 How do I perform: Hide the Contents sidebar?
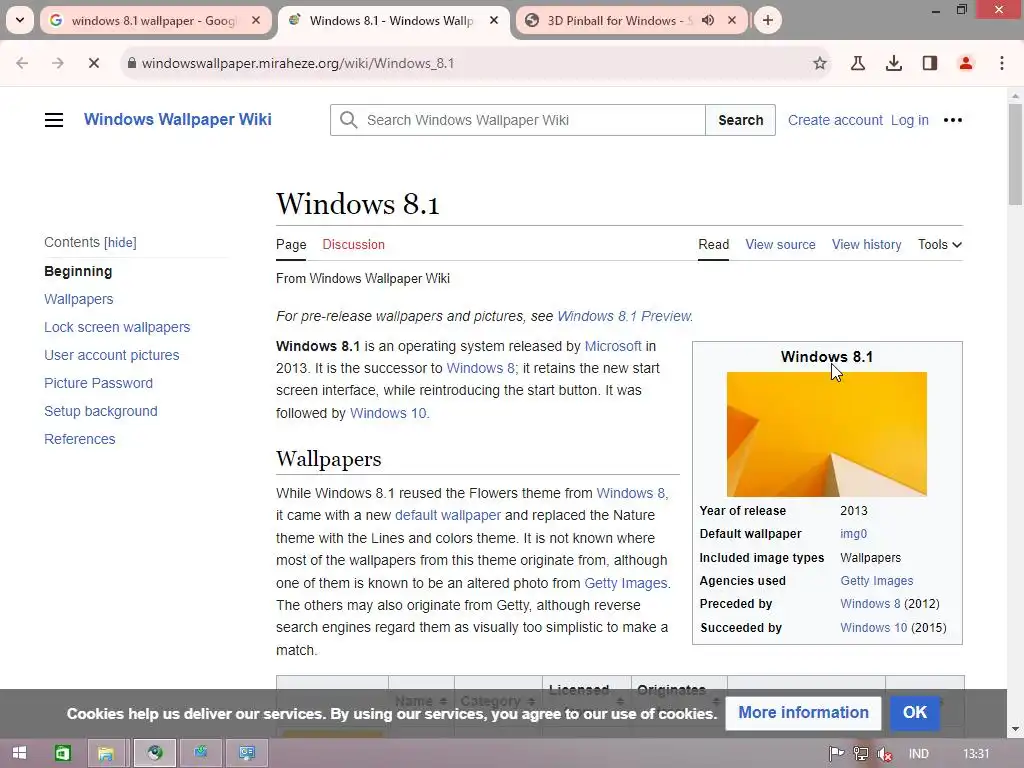pos(121,242)
